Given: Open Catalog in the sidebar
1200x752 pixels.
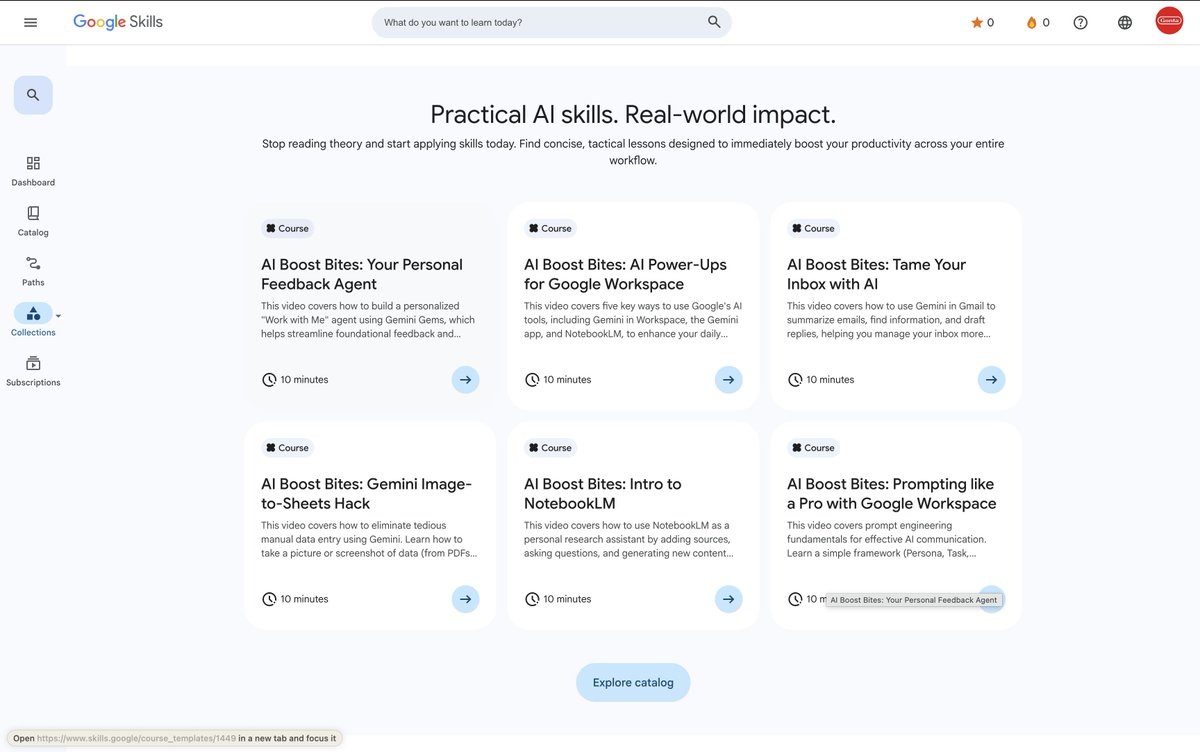Looking at the screenshot, I should point(33,221).
